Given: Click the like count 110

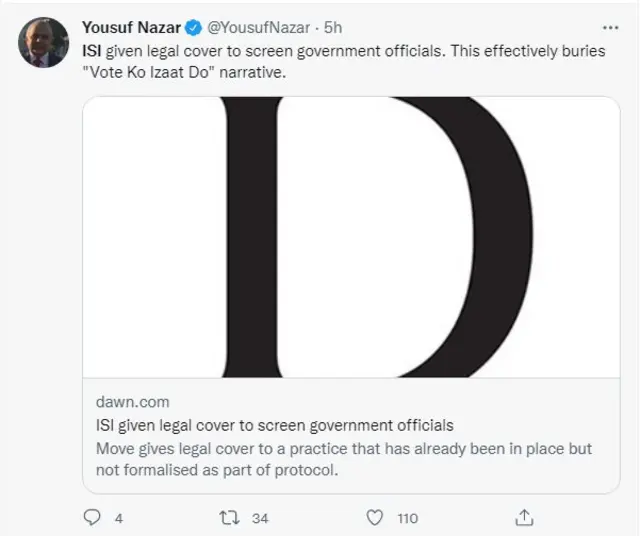Looking at the screenshot, I should tap(407, 518).
